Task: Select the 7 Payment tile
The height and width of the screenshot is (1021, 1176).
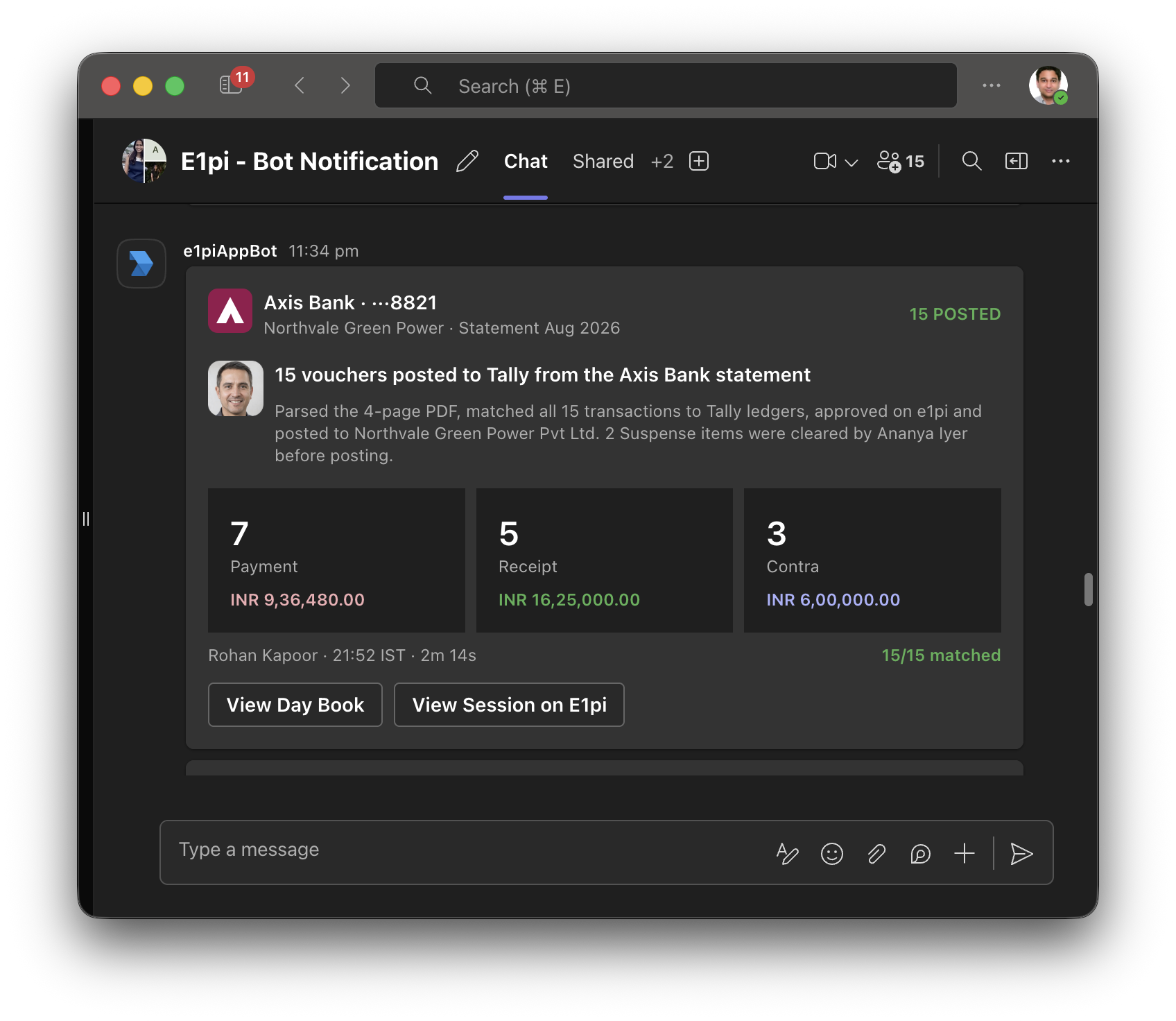Action: click(x=336, y=560)
